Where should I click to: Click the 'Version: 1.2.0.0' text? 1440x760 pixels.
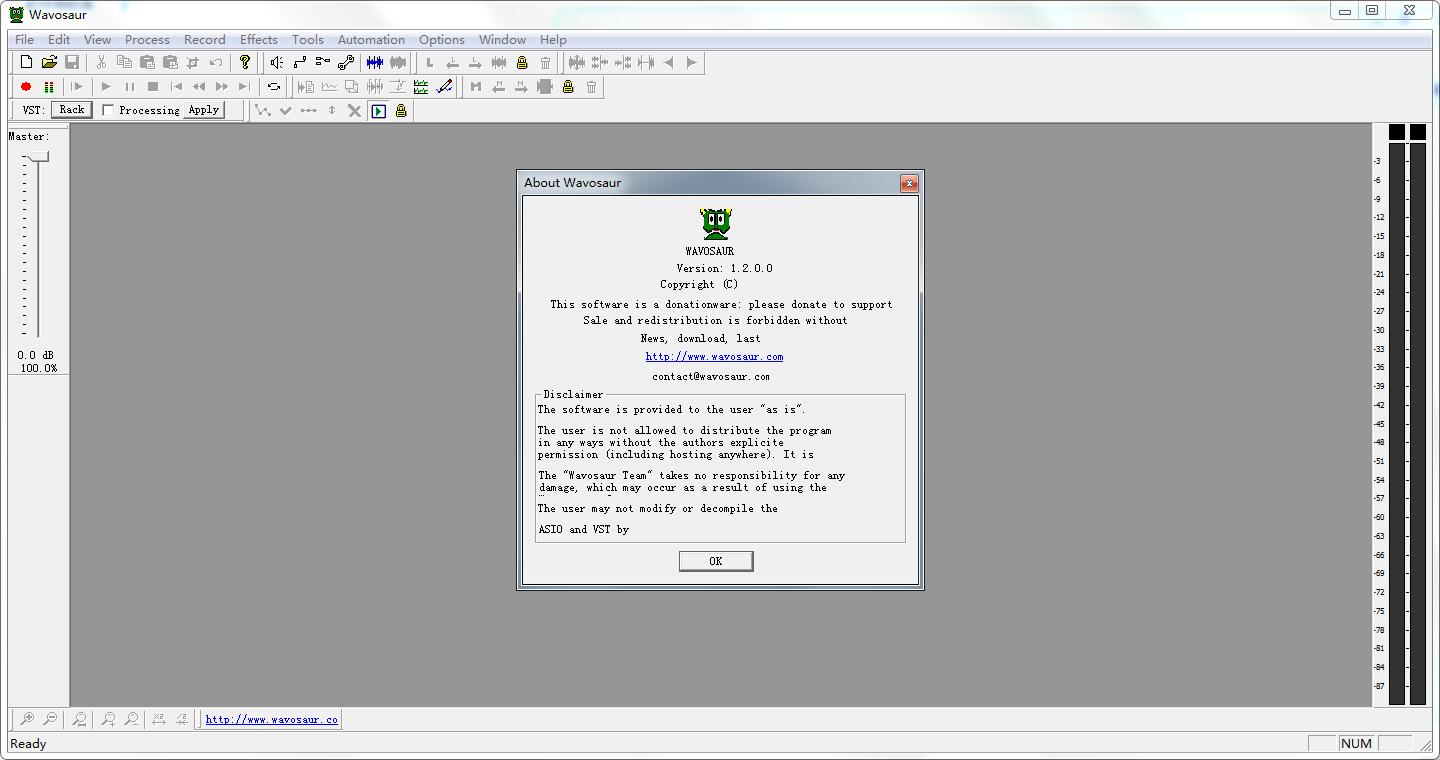pyautogui.click(x=724, y=268)
